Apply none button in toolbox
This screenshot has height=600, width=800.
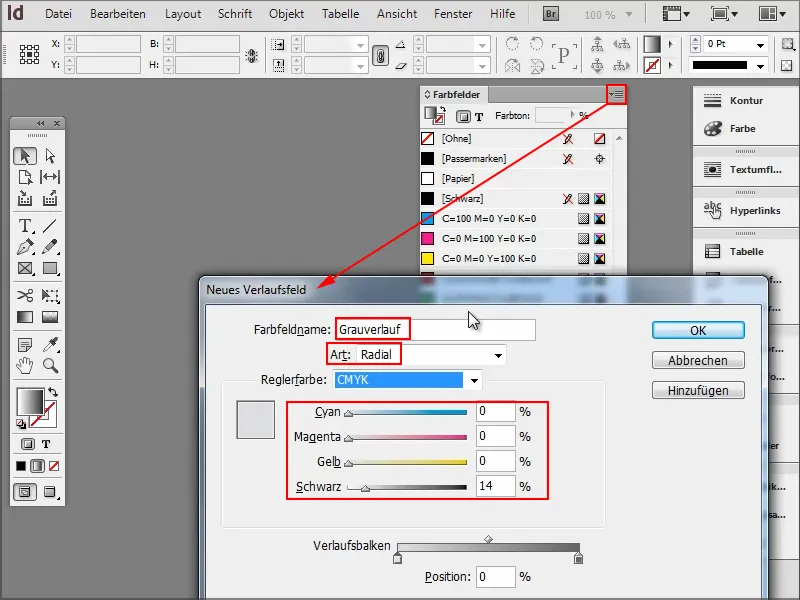click(54, 466)
